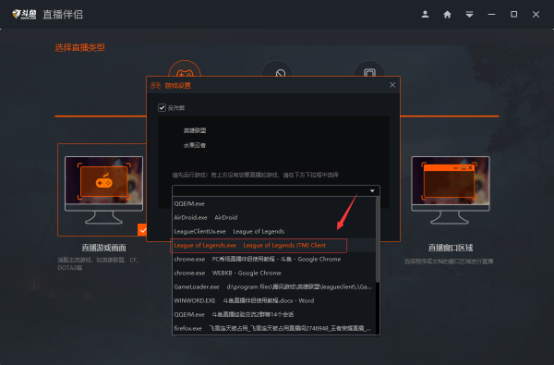Screen dimensions: 554x365
Task: Click the process list vertical scrollbar
Action: pyautogui.click(x=378, y=240)
